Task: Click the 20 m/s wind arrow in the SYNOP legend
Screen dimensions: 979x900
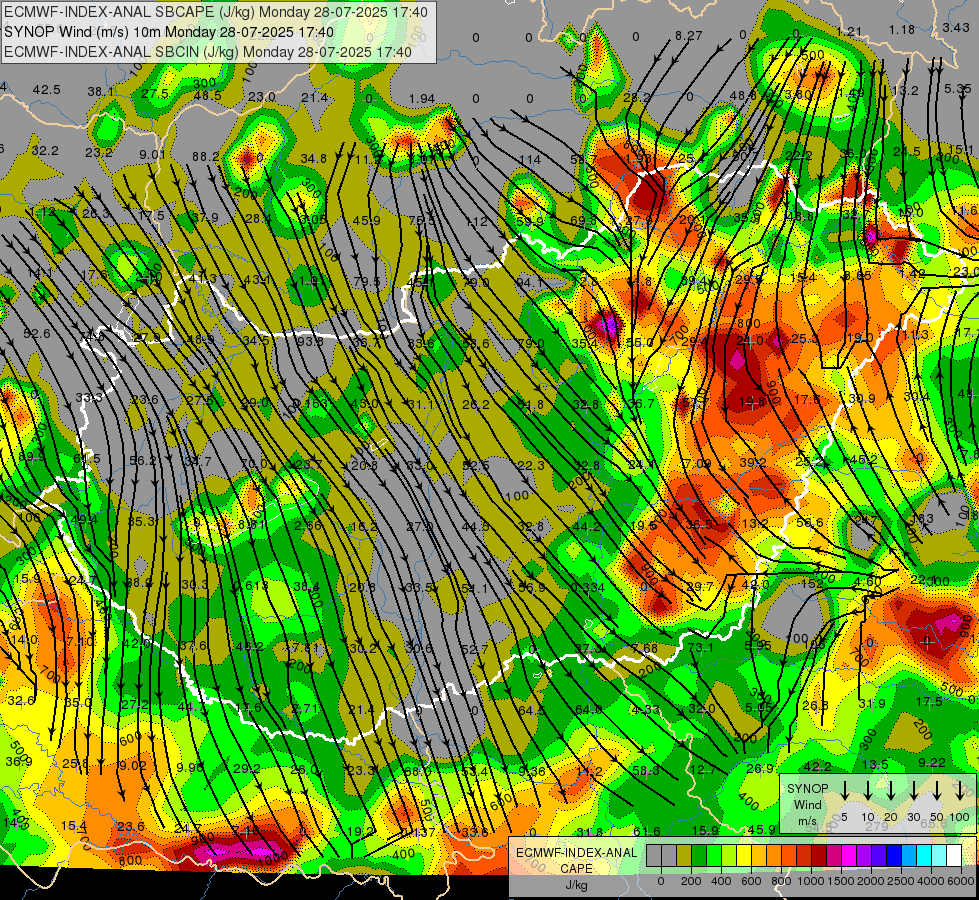Action: 890,790
